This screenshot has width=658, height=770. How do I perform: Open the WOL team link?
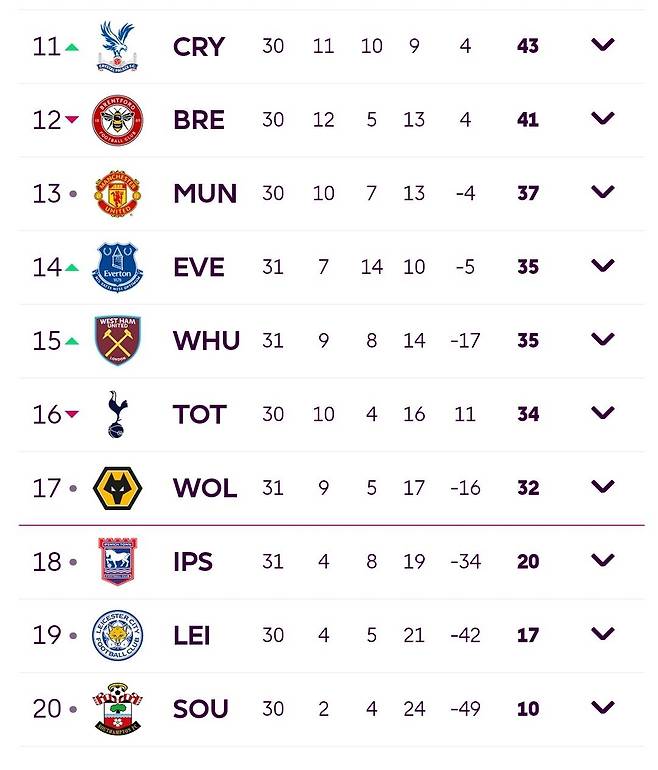[205, 489]
